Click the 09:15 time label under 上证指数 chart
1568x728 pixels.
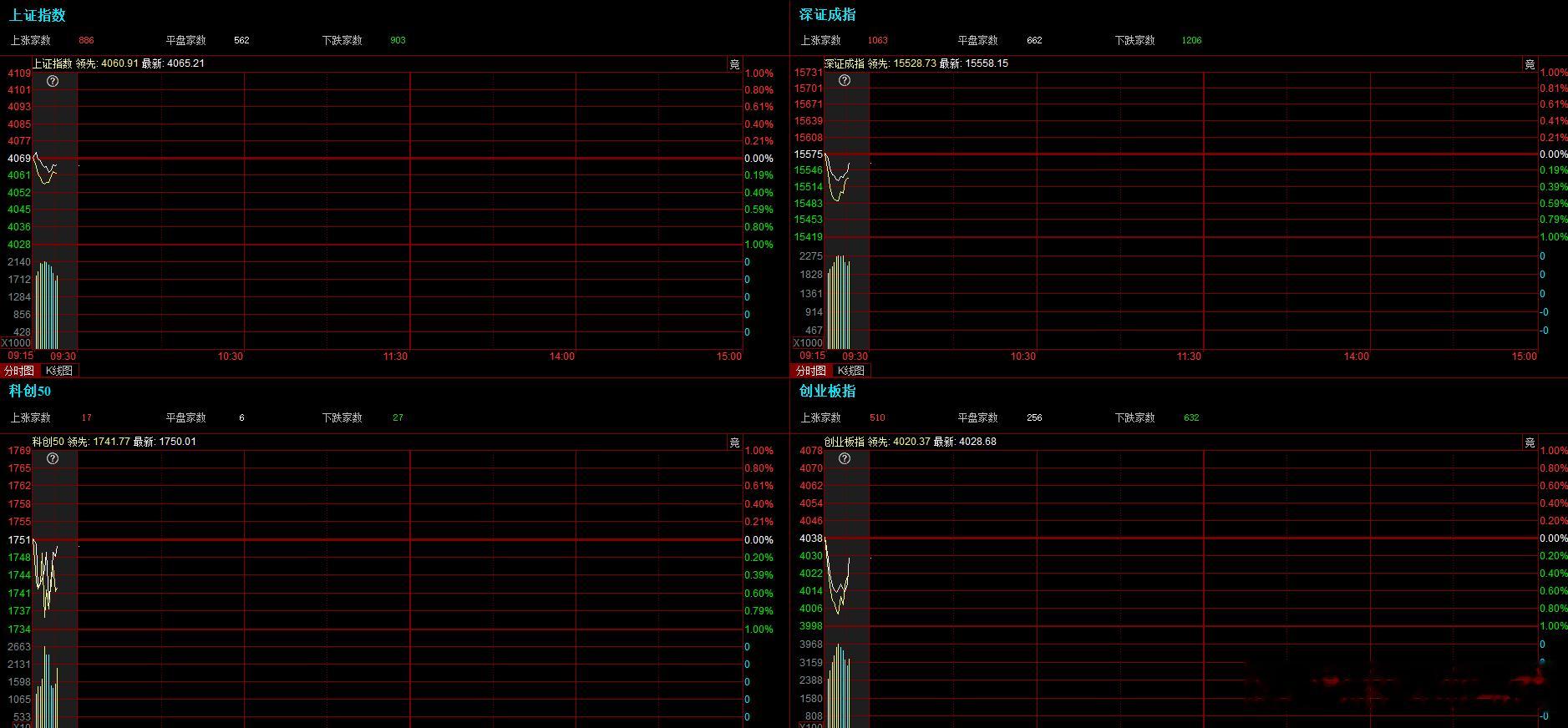(21, 356)
